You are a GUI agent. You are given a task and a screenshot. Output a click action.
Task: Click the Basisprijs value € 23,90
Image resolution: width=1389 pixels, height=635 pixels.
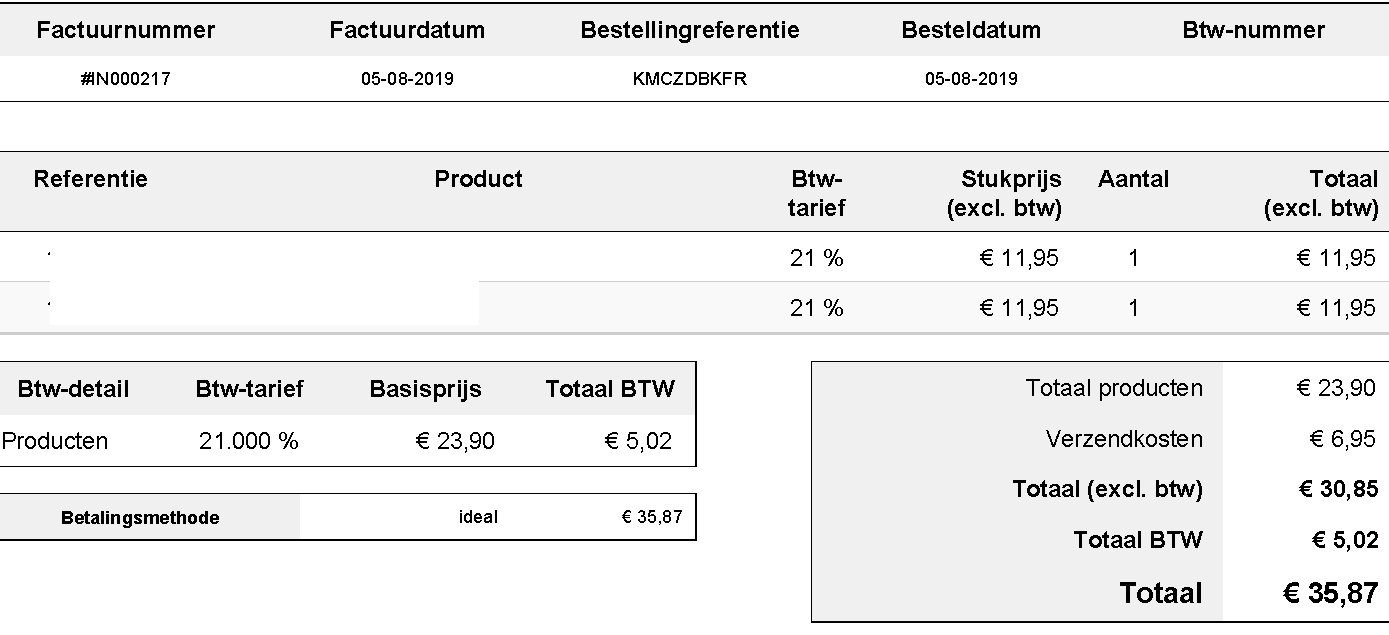click(x=455, y=441)
